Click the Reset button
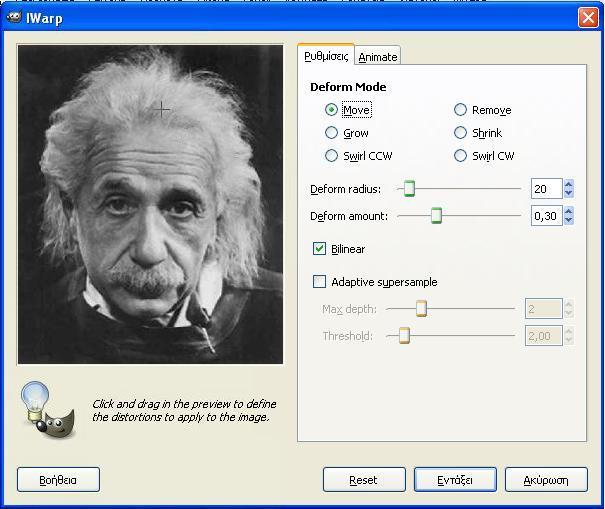Image resolution: width=605 pixels, height=509 pixels. (x=364, y=480)
